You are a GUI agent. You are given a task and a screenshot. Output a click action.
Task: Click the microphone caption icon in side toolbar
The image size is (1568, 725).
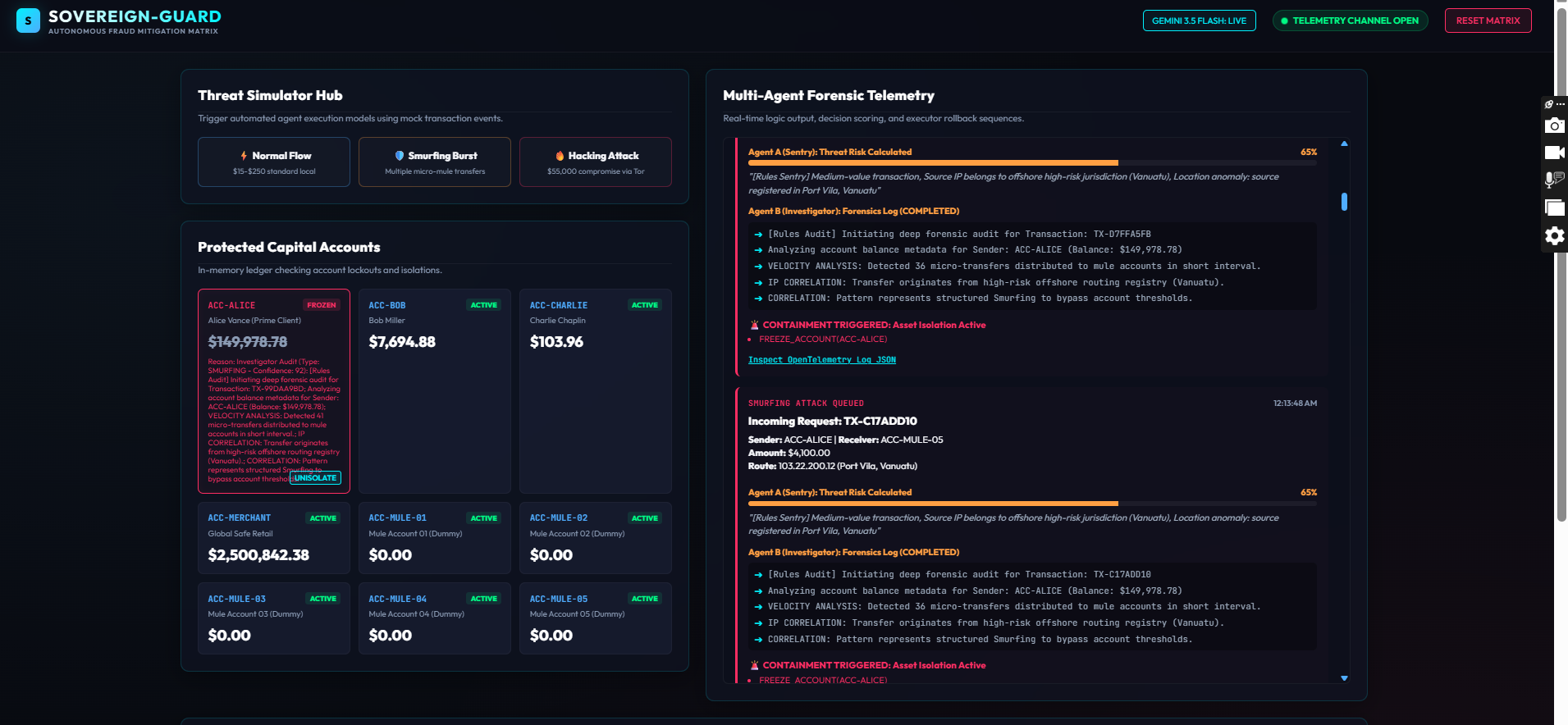[x=1554, y=180]
